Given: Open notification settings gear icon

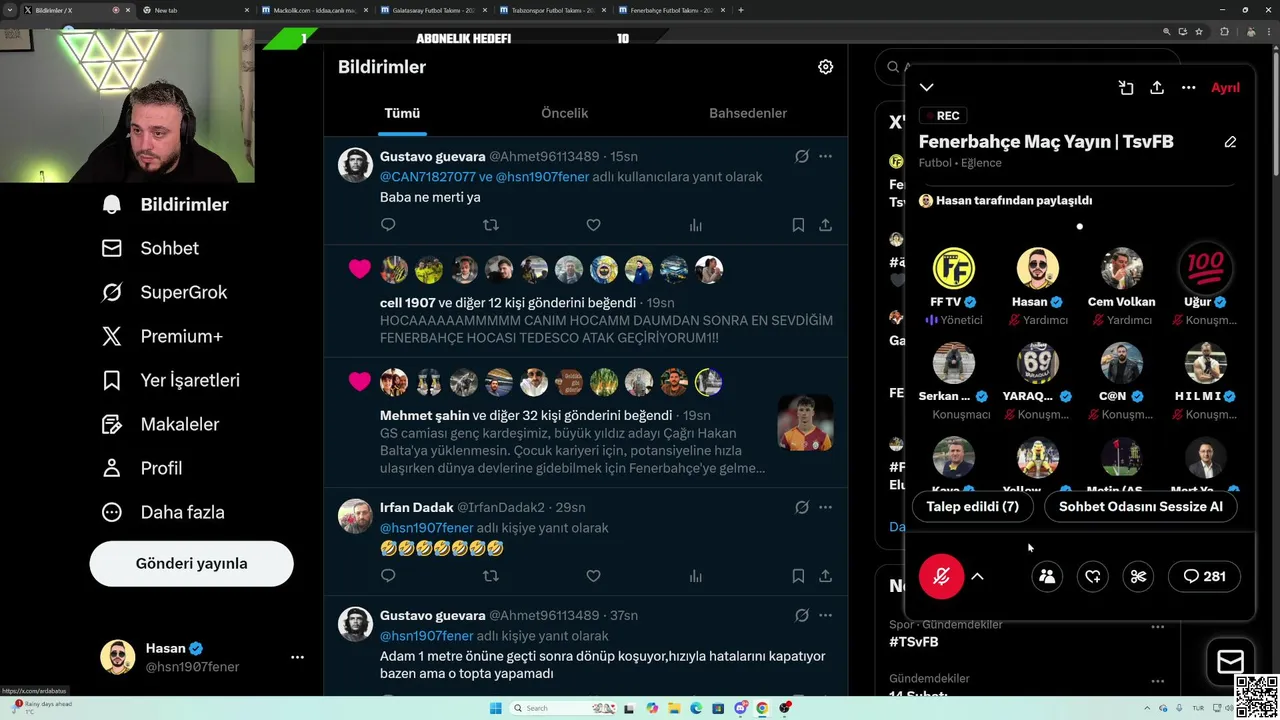Looking at the screenshot, I should [825, 67].
